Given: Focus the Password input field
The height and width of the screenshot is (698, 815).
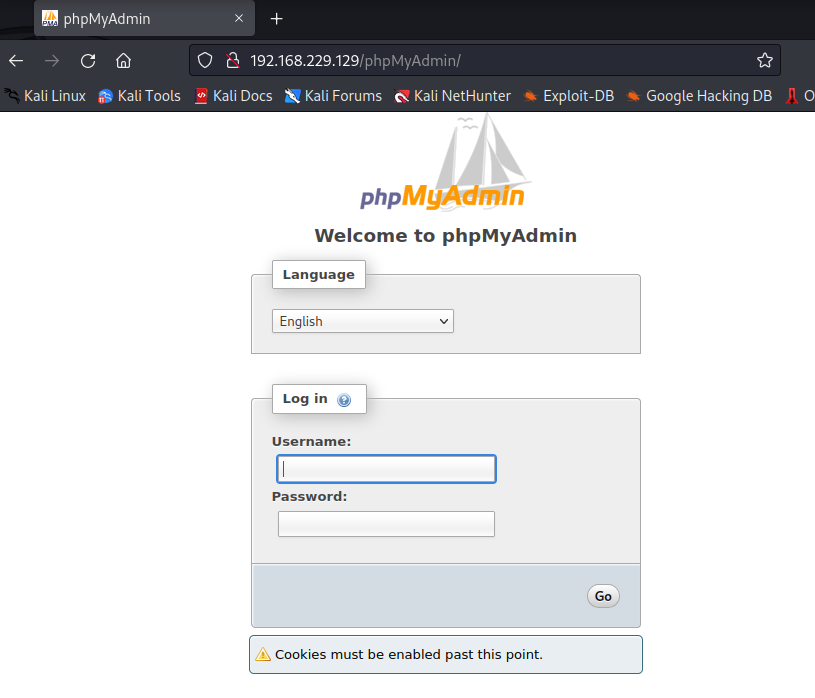Looking at the screenshot, I should (x=386, y=524).
